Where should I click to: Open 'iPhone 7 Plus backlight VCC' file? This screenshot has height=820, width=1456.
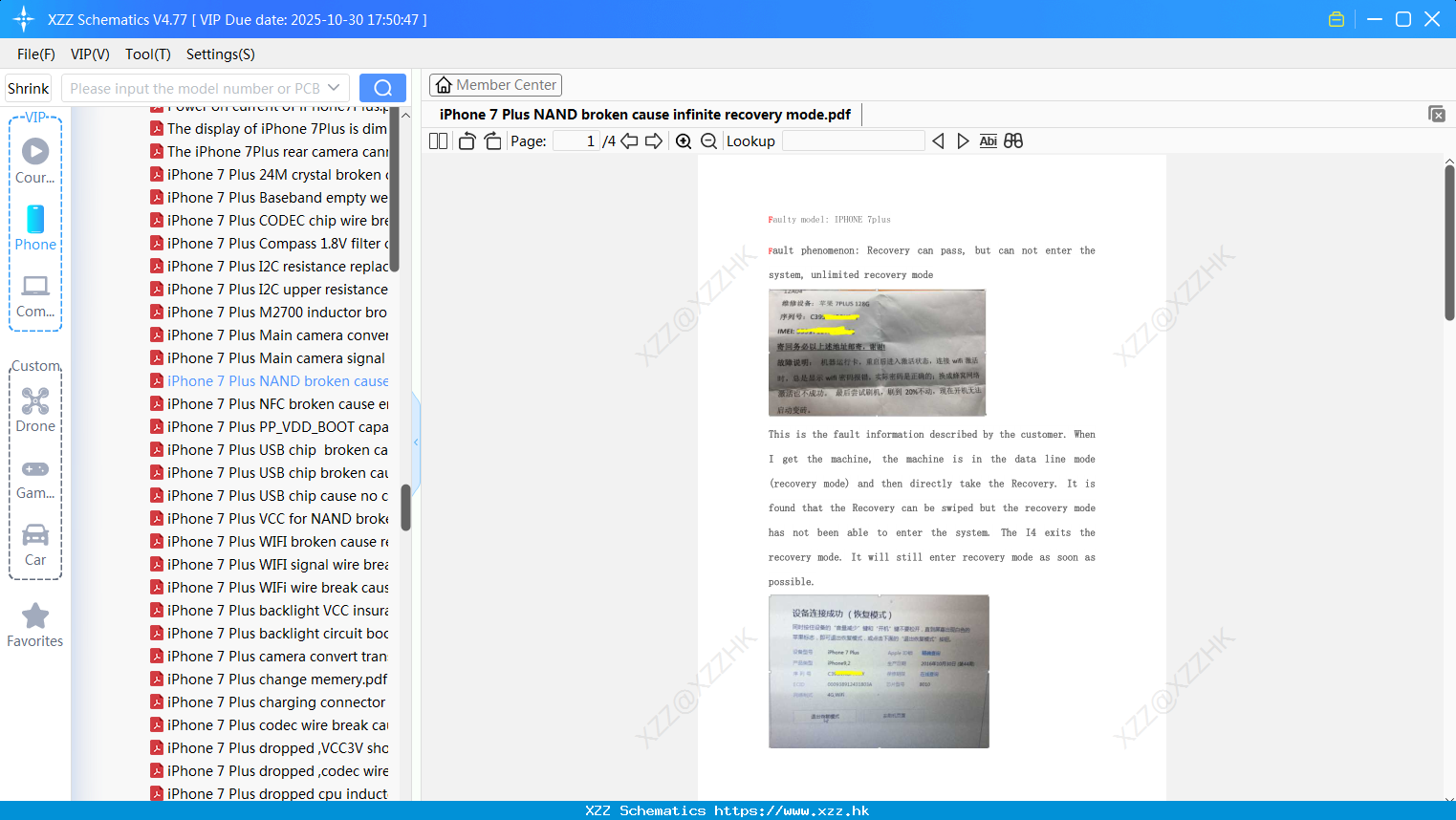tap(269, 611)
